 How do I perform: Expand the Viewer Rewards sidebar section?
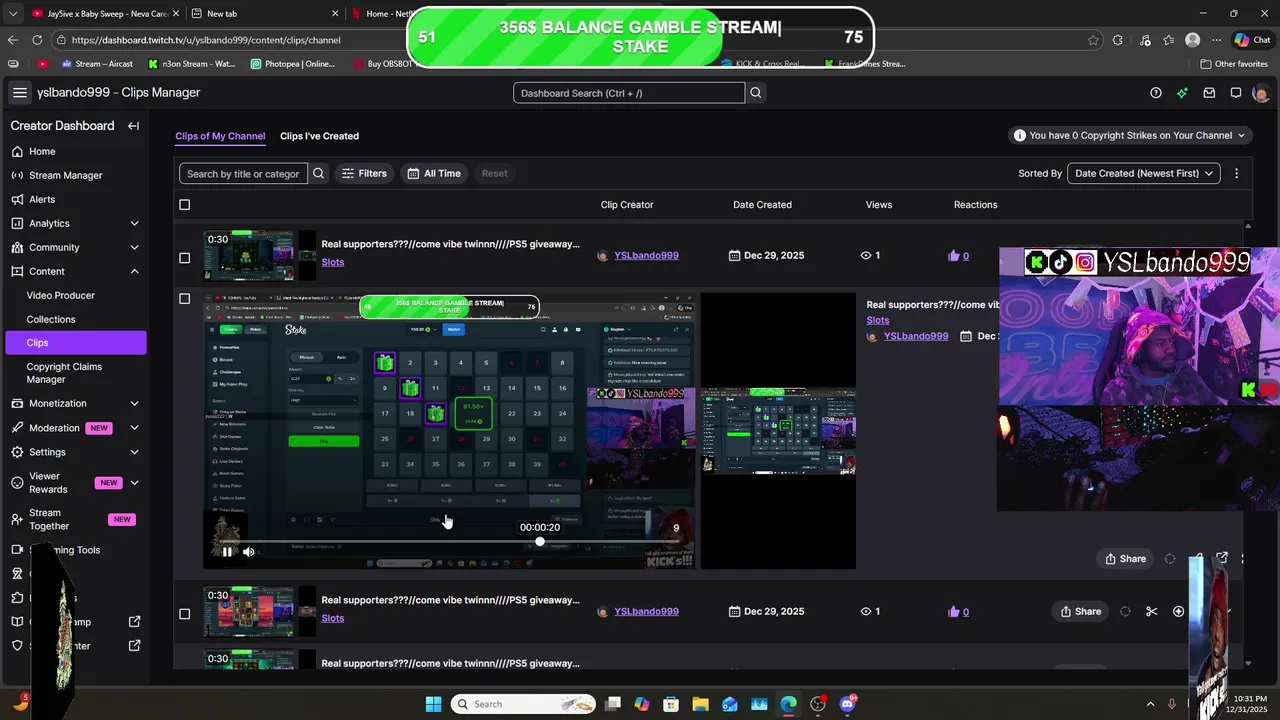point(134,483)
